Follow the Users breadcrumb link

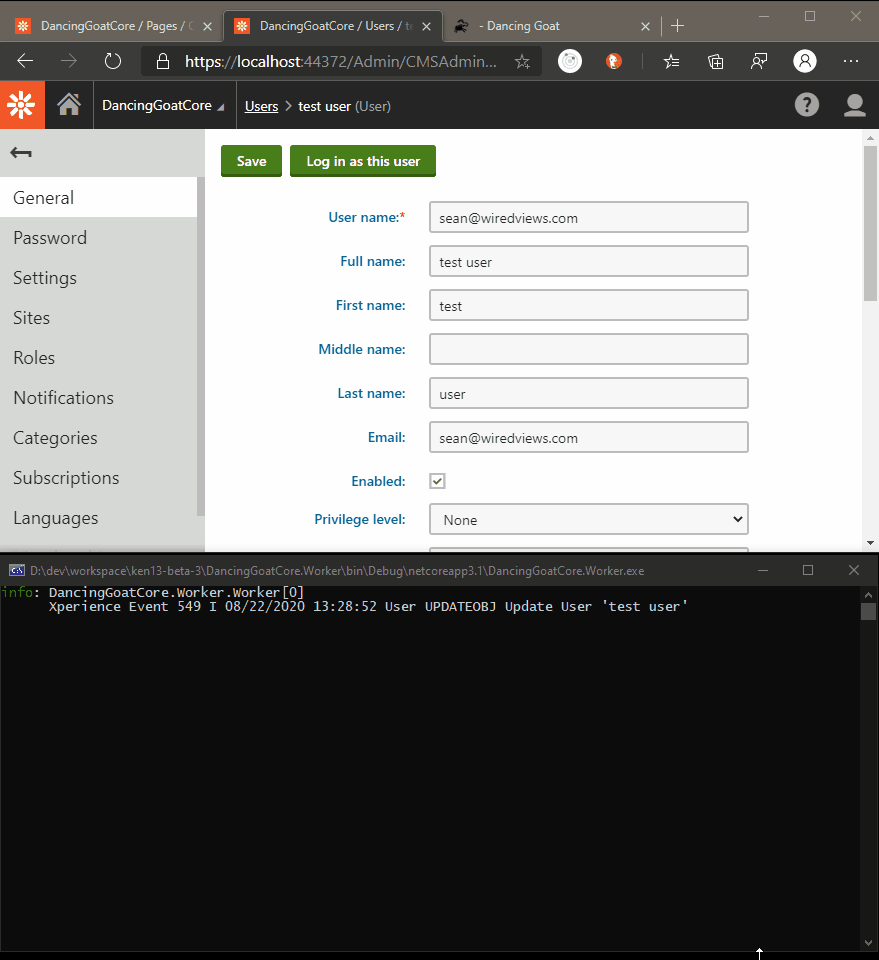[x=261, y=106]
